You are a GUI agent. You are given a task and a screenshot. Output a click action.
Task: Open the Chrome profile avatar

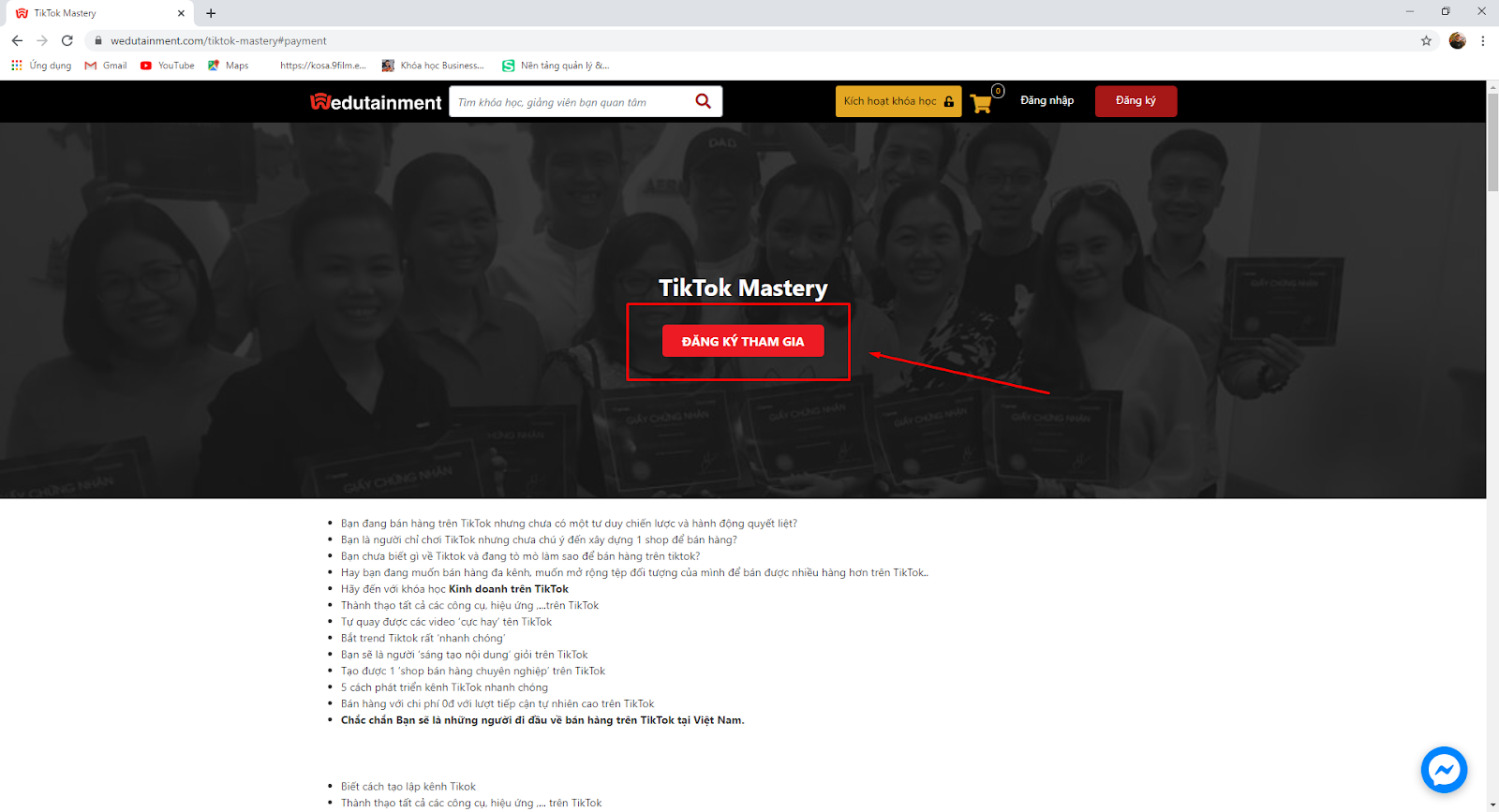click(1457, 40)
